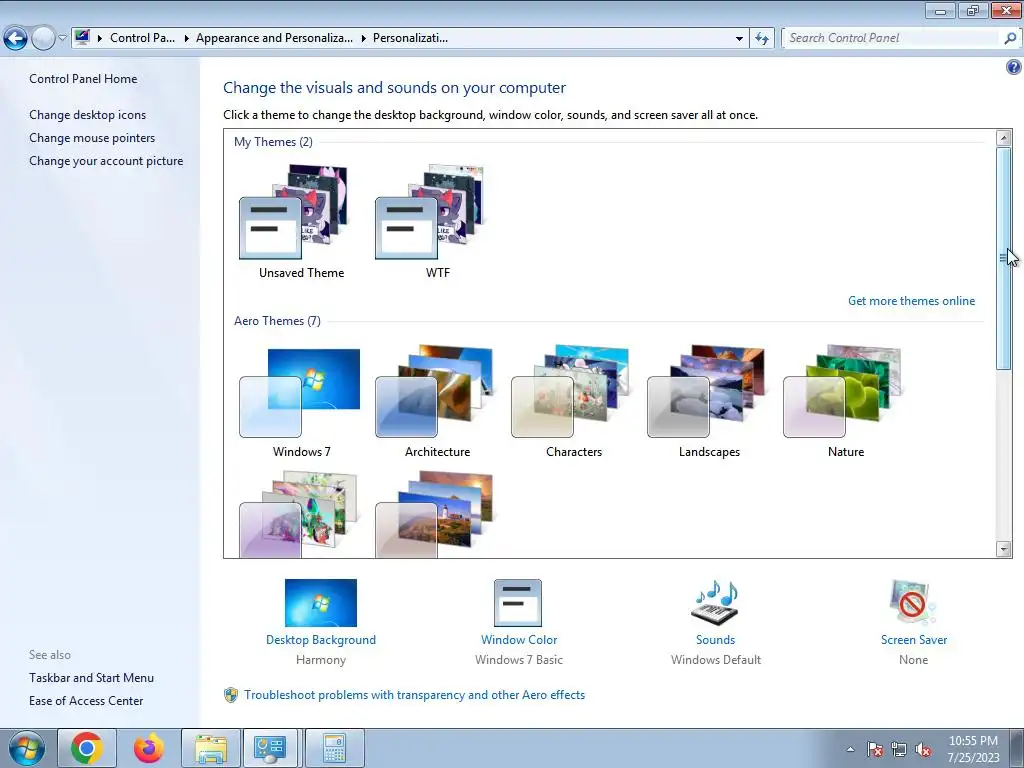
Task: Expand the address bar history dropdown
Action: tap(739, 39)
